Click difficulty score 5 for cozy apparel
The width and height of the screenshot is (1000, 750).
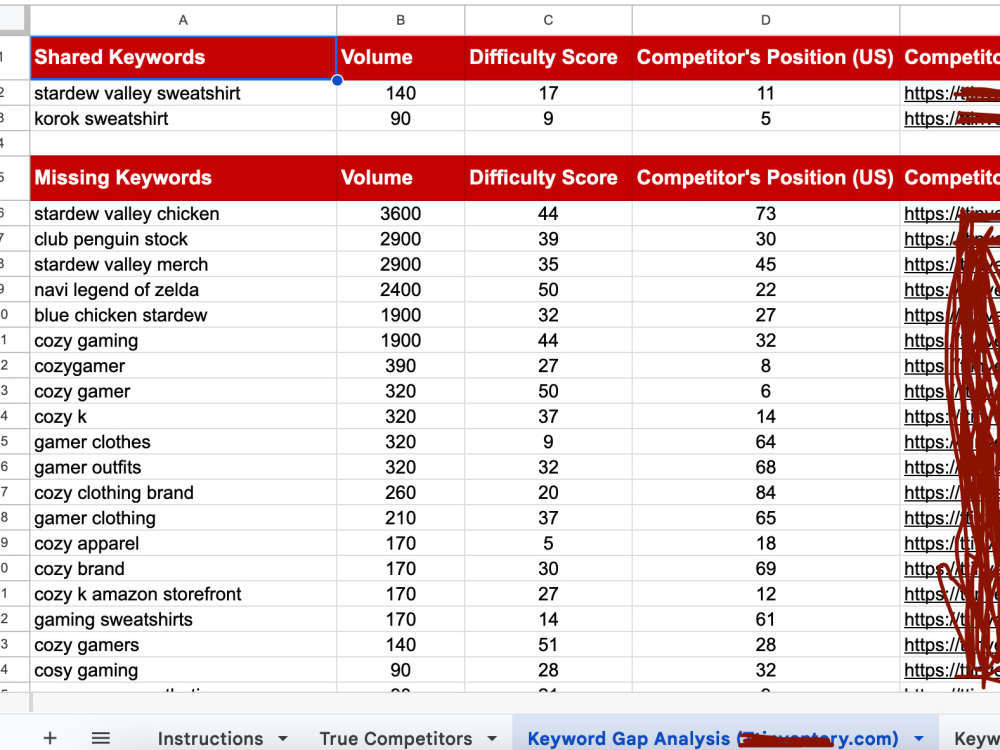(548, 543)
